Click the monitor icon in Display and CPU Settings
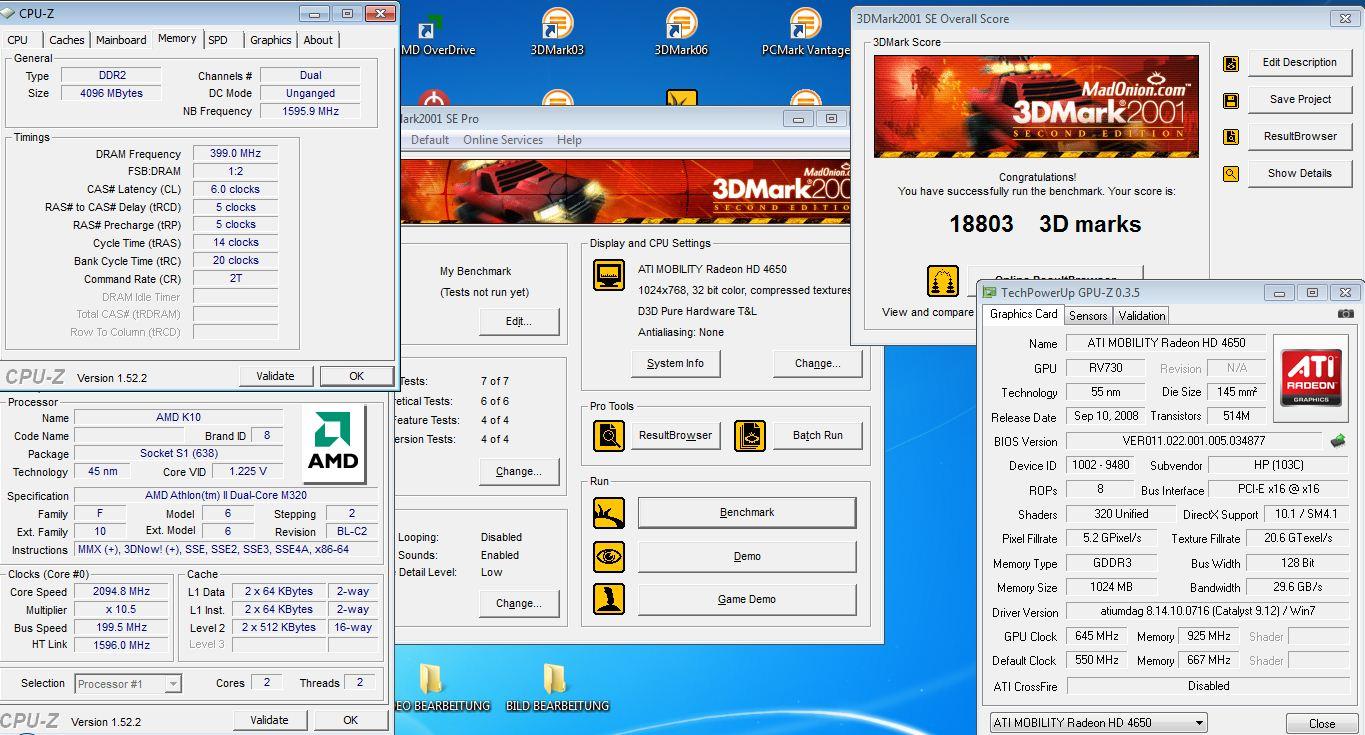The image size is (1365, 735). (609, 275)
